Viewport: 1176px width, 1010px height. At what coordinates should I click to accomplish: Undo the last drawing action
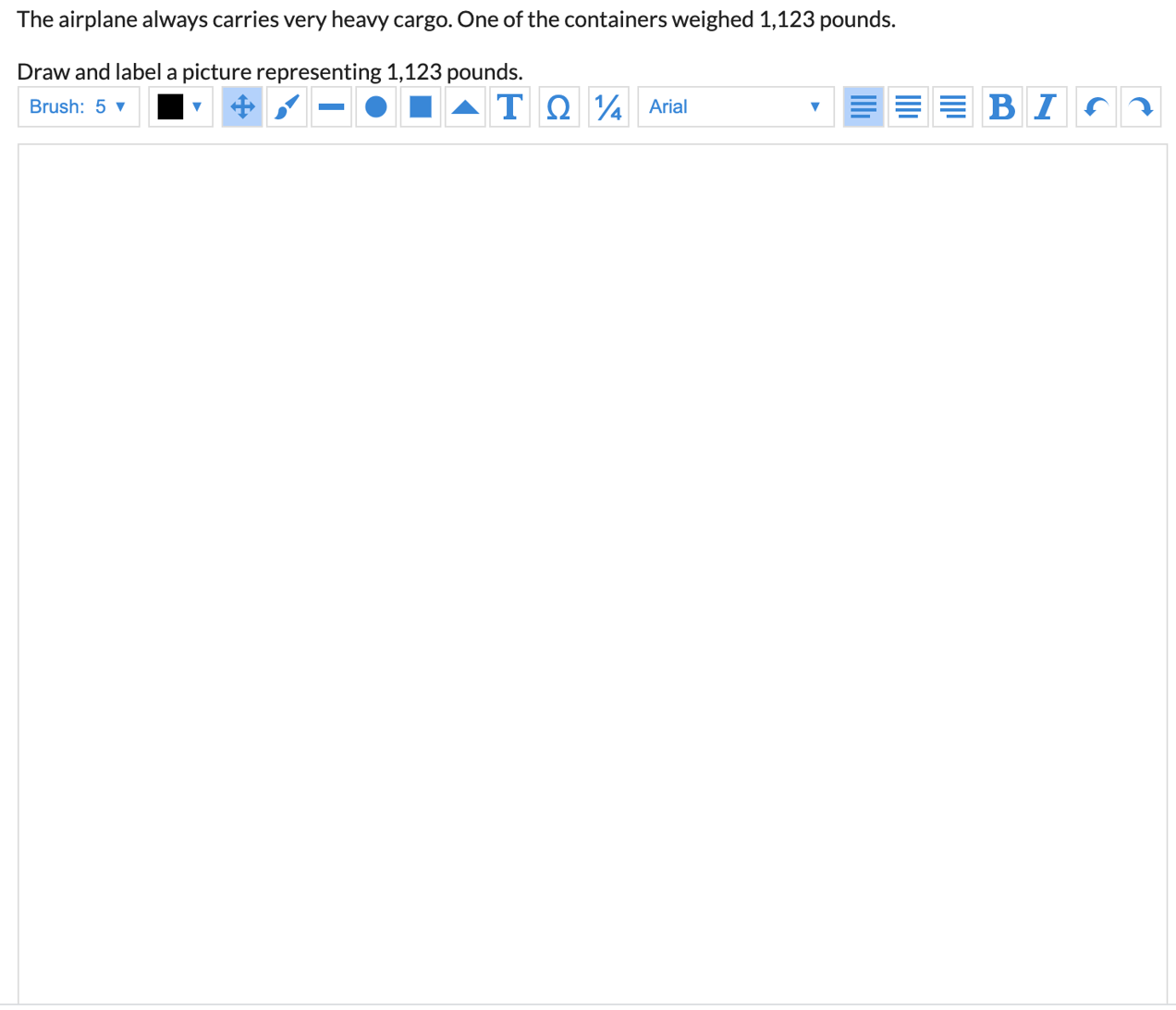pyautogui.click(x=1096, y=107)
